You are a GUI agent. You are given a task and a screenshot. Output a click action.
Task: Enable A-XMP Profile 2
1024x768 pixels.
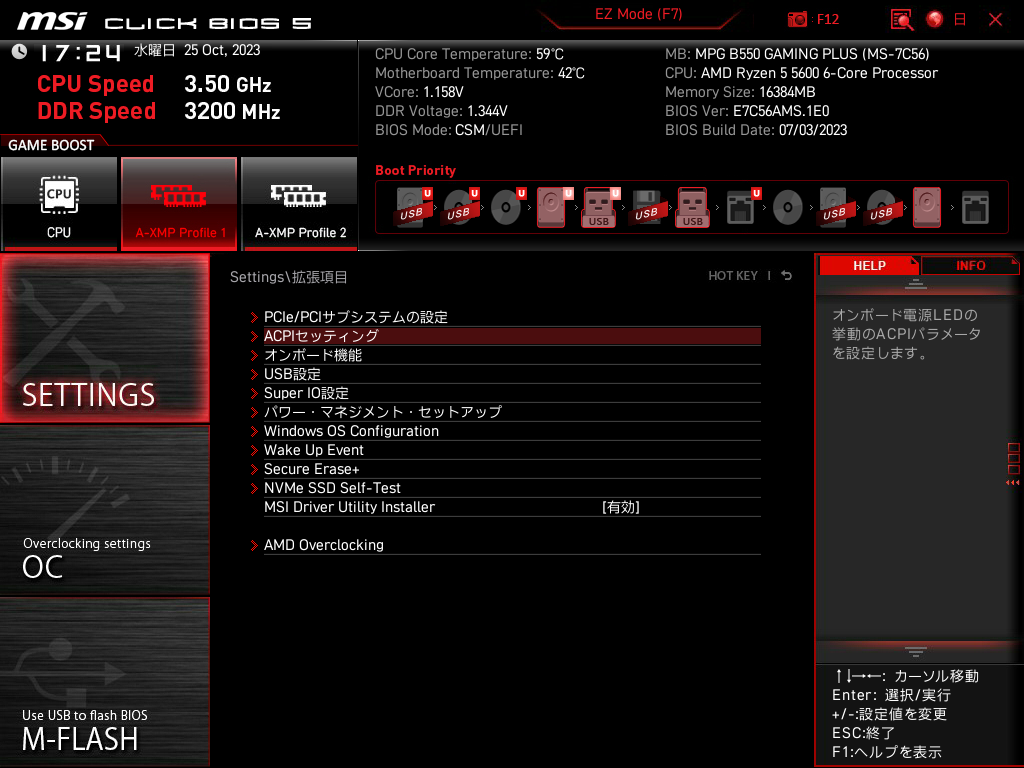pyautogui.click(x=299, y=203)
